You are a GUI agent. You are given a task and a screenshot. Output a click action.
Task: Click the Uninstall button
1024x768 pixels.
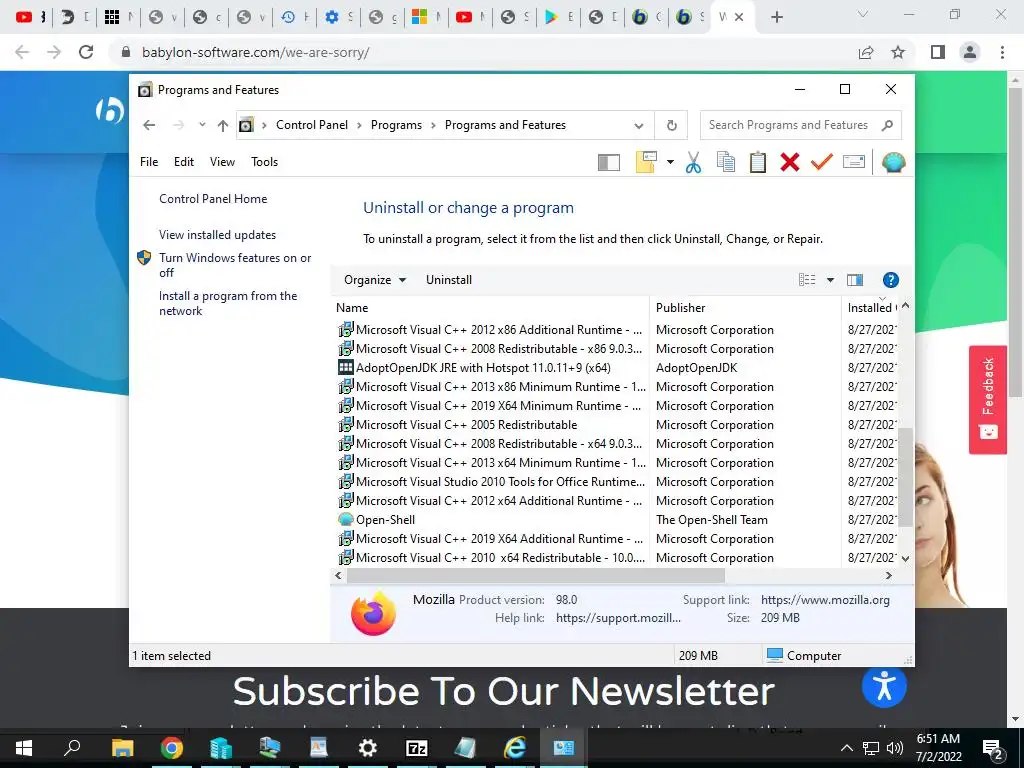tap(449, 280)
